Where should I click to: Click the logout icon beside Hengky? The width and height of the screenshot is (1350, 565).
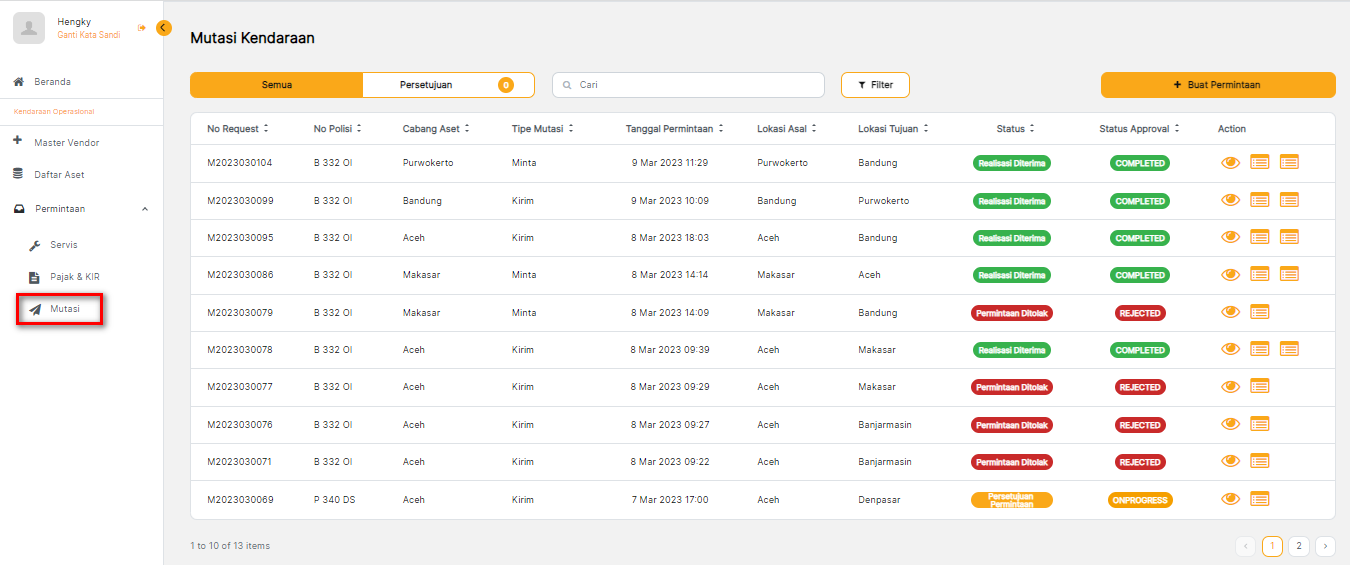click(141, 28)
